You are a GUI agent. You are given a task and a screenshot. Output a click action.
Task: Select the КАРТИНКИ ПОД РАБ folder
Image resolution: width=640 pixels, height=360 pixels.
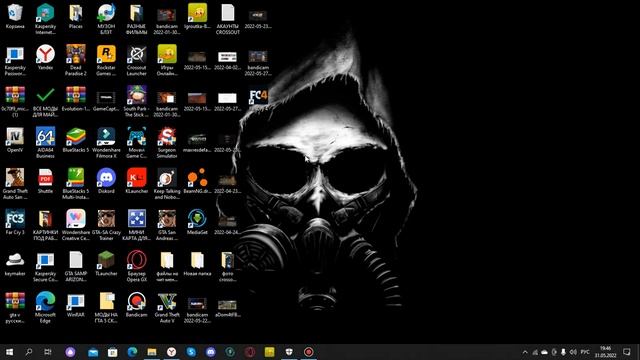[x=45, y=224]
